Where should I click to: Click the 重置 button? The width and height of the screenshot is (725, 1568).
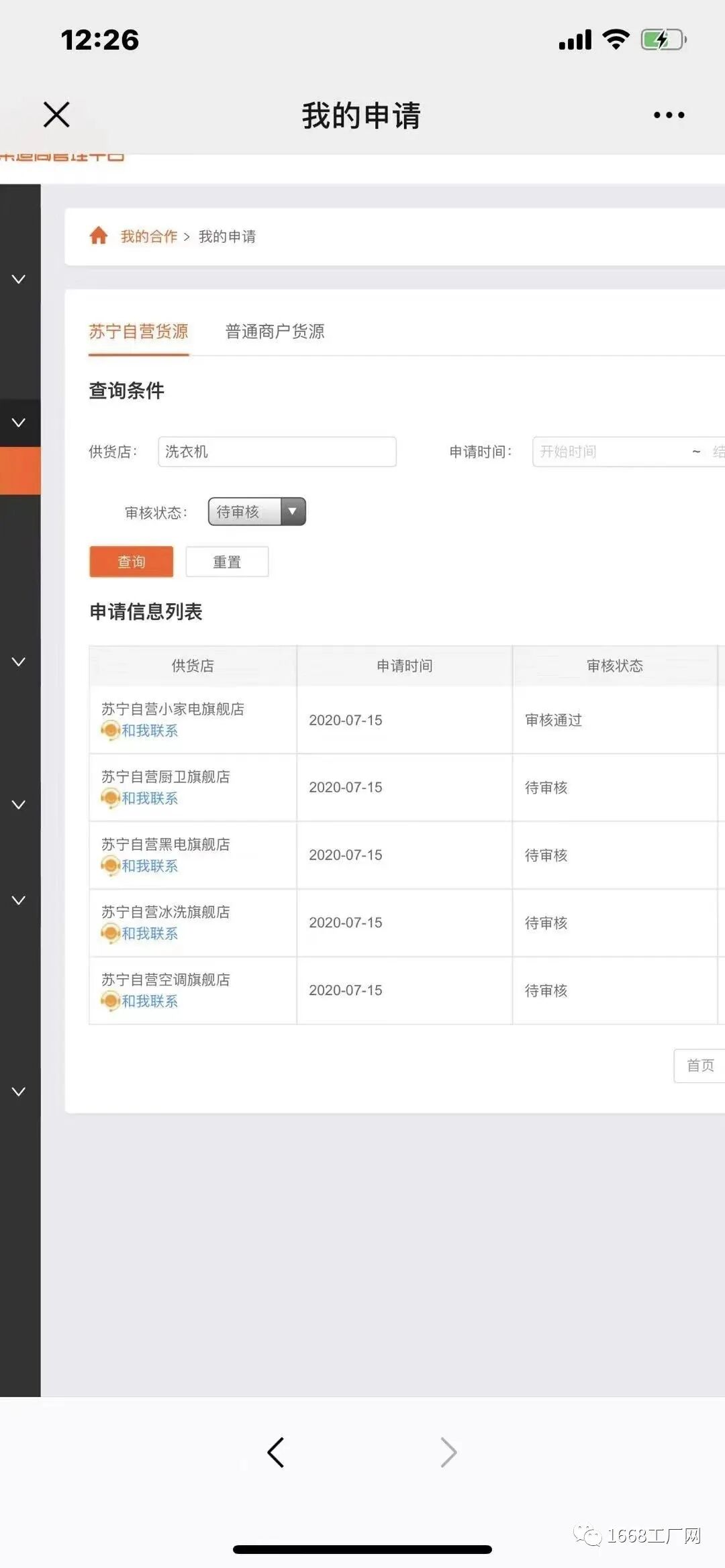point(227,562)
